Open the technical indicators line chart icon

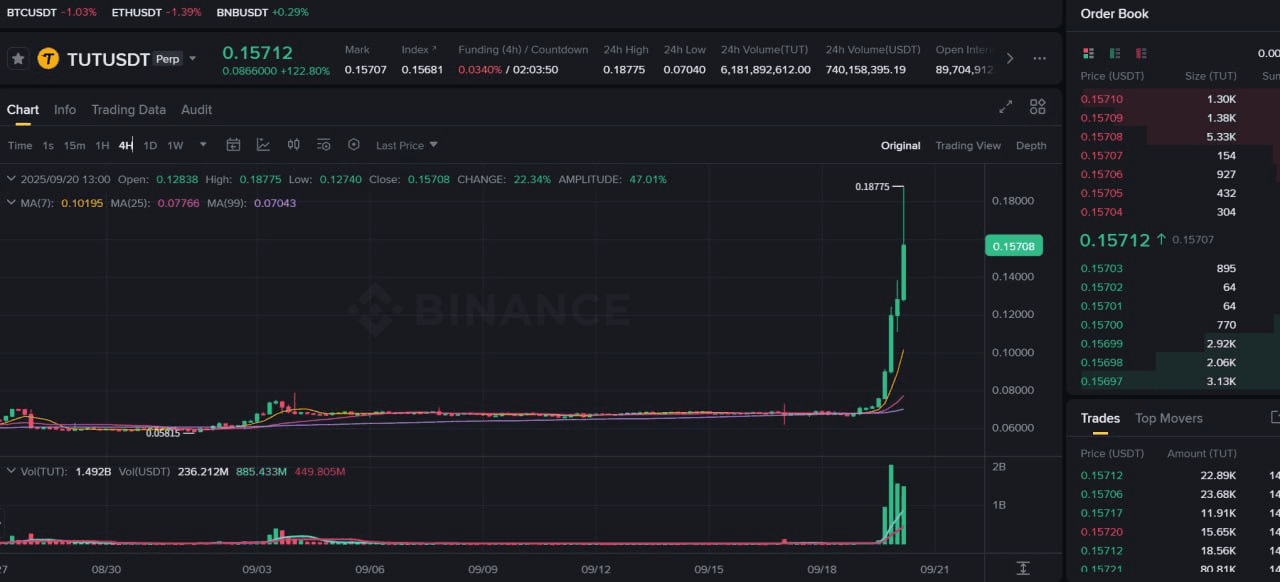pyautogui.click(x=263, y=145)
